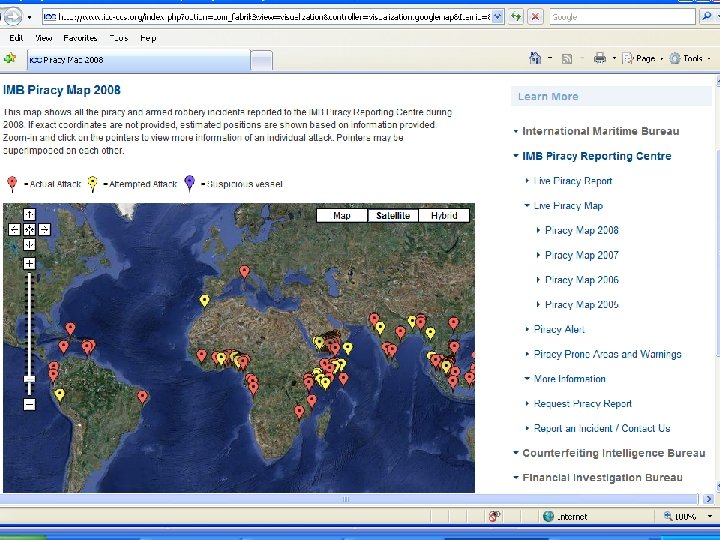The height and width of the screenshot is (540, 720).
Task: Open Report an Incident / Contact Us
Action: (602, 429)
